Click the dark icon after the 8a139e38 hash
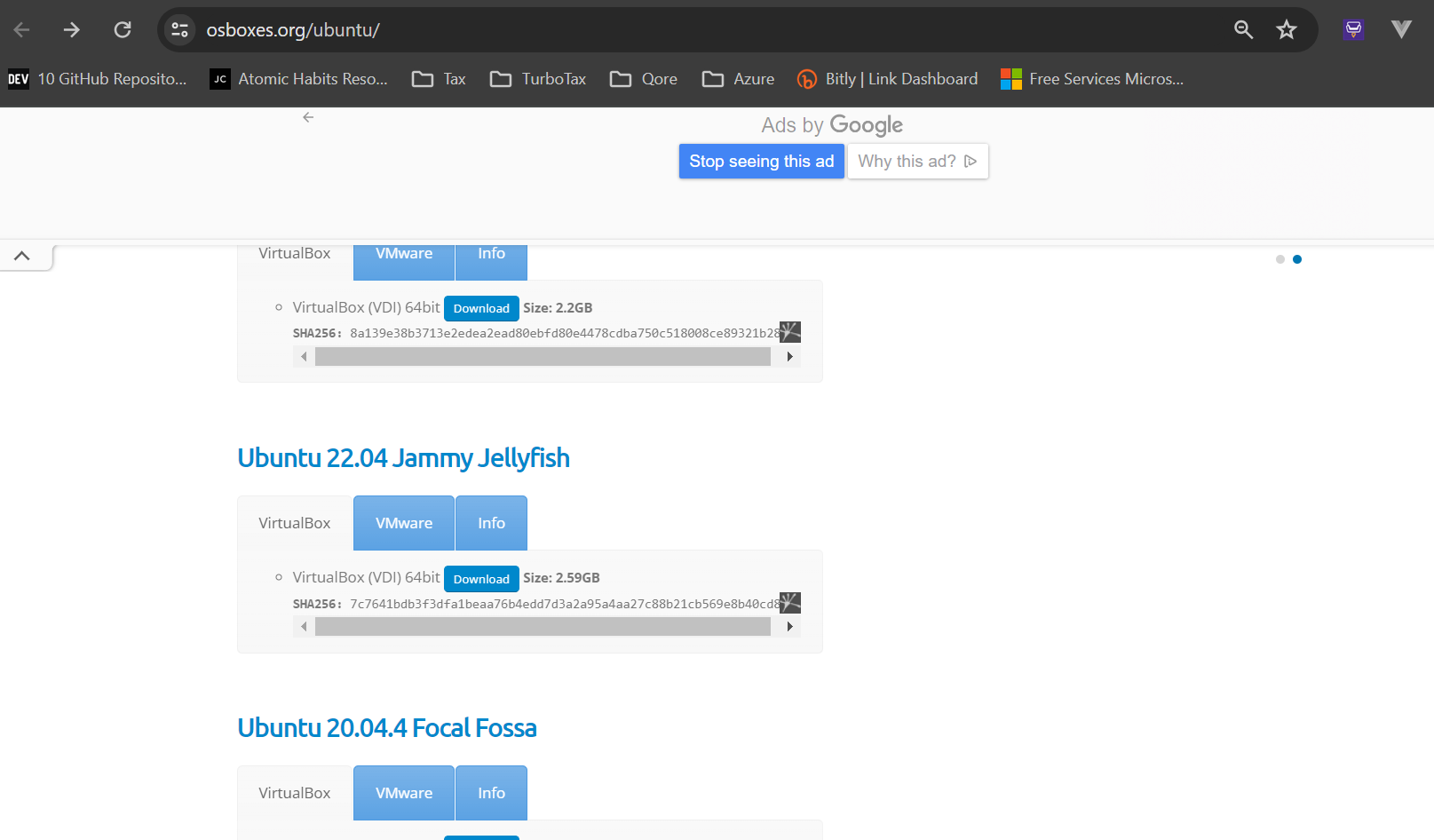Image resolution: width=1434 pixels, height=840 pixels. click(790, 332)
